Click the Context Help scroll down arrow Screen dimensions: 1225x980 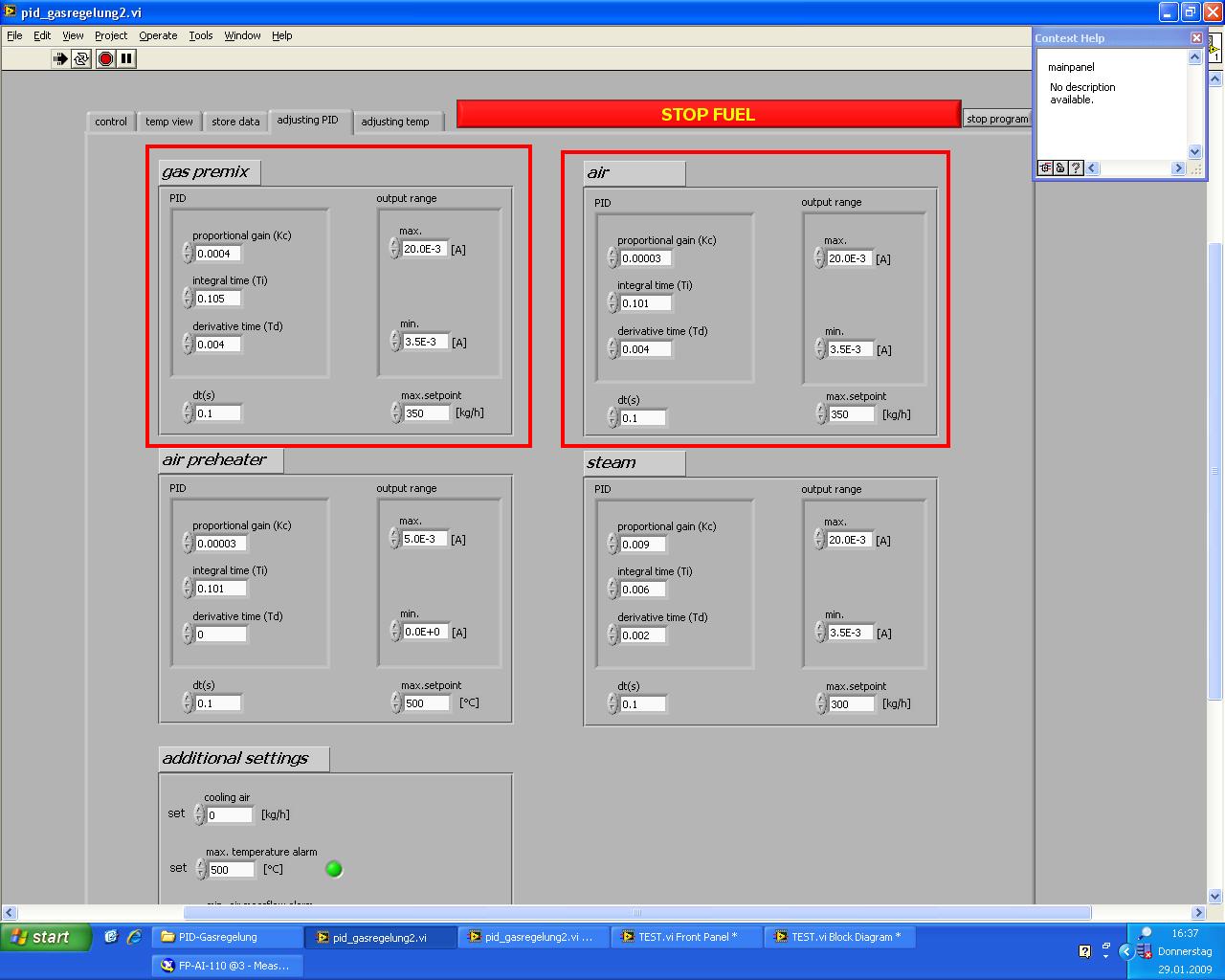pyautogui.click(x=1194, y=151)
